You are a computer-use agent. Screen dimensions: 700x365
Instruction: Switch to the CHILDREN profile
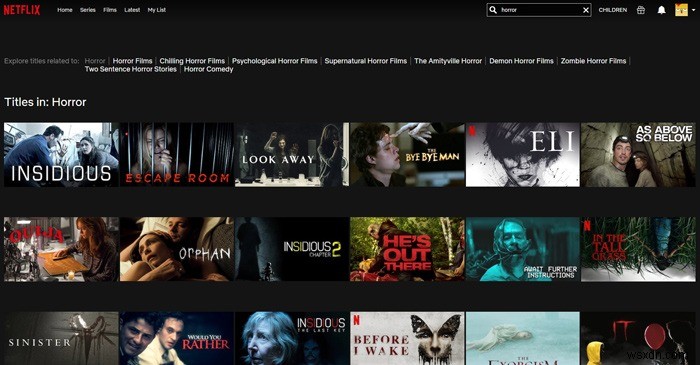tap(612, 10)
